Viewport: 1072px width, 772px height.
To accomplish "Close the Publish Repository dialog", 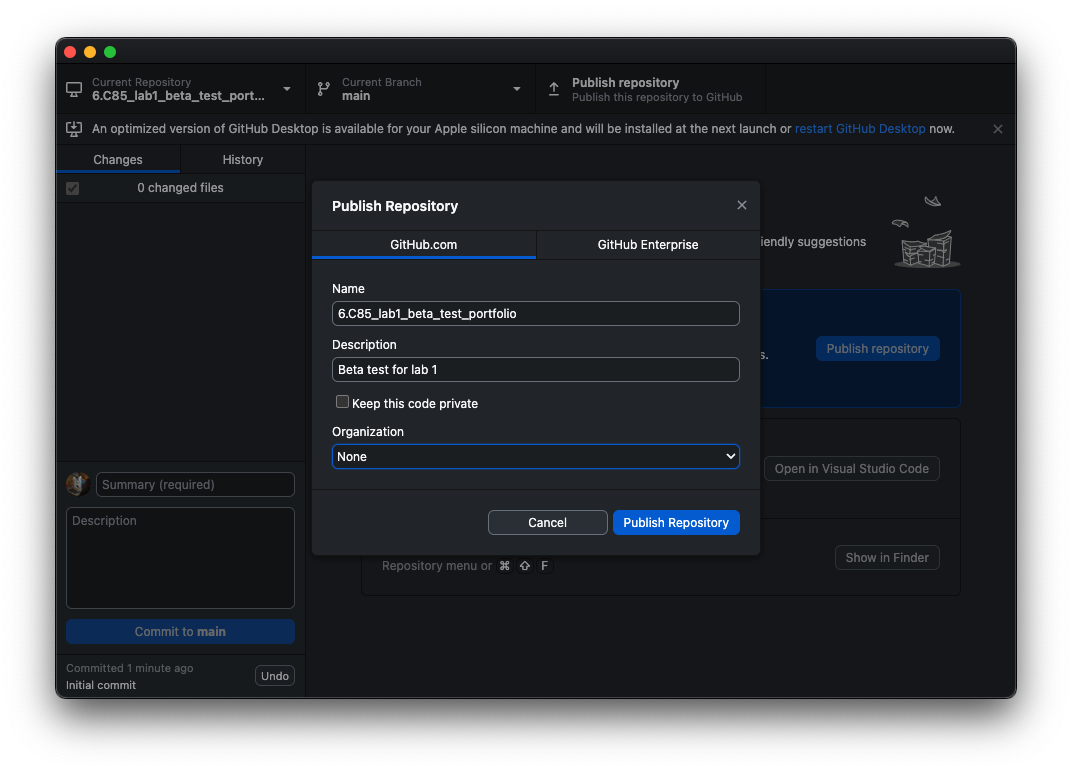I will tap(741, 205).
